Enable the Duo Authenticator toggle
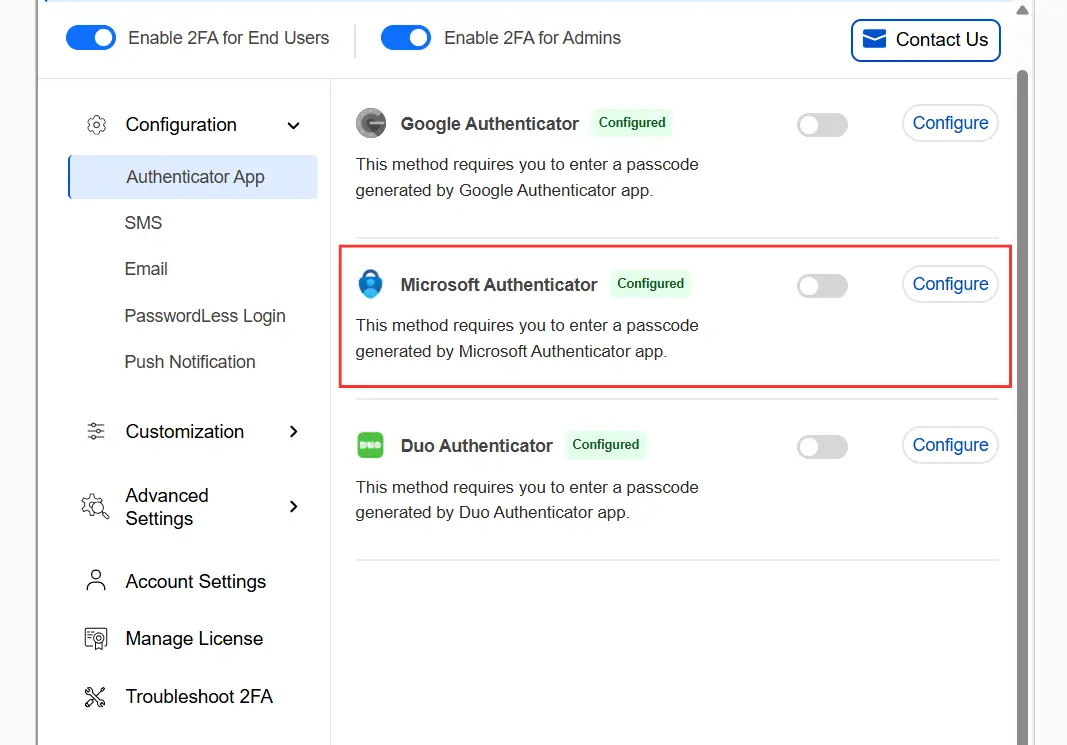Screen dimensions: 1067x745 pos(823,447)
